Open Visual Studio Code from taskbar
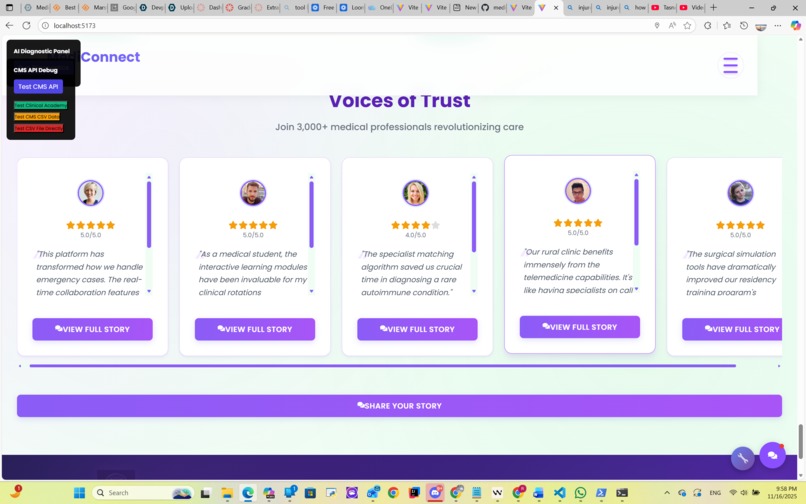806x504 pixels. pos(560,493)
